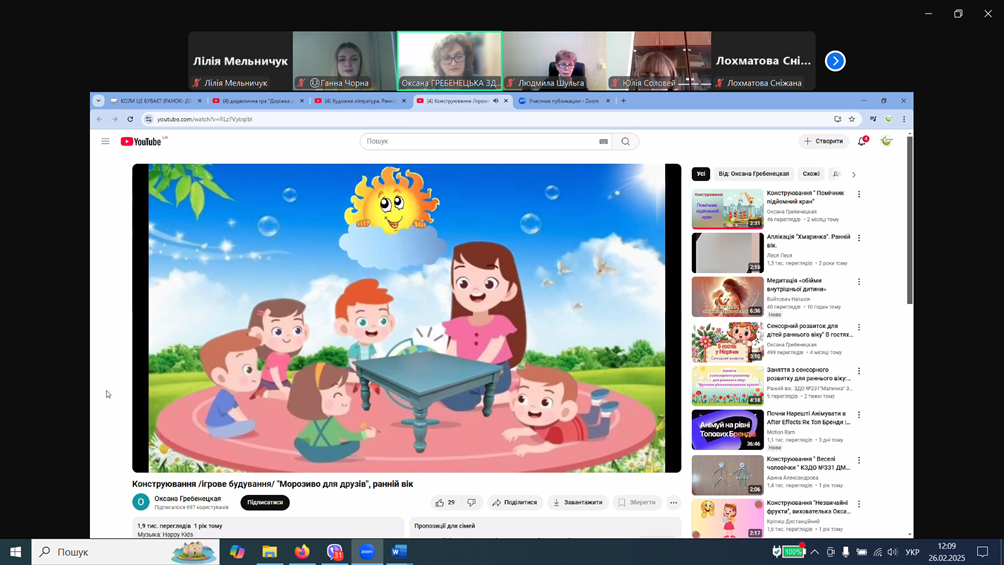Go forward in browser history
This screenshot has height=565, width=1004.
click(x=115, y=119)
